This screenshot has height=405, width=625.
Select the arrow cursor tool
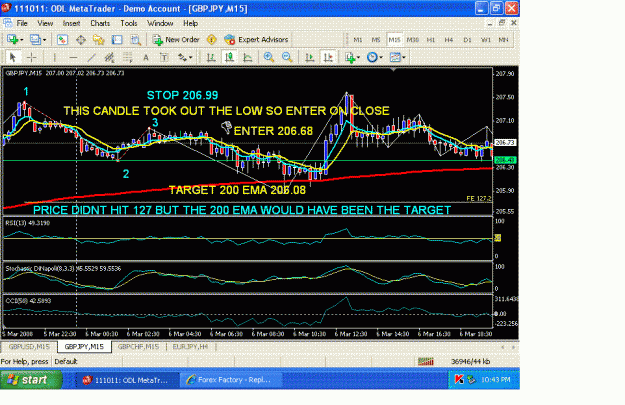(13, 57)
